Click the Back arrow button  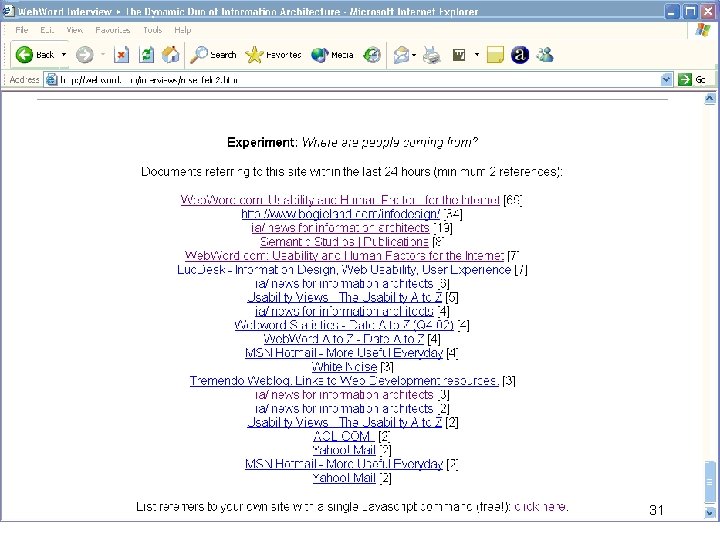(x=34, y=55)
